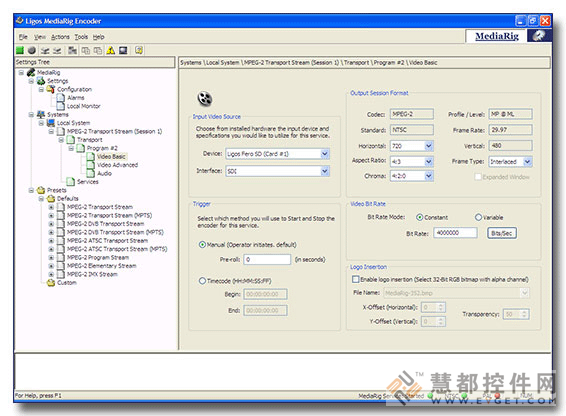Open the Actions menu
This screenshot has width=566, height=416.
click(x=60, y=37)
